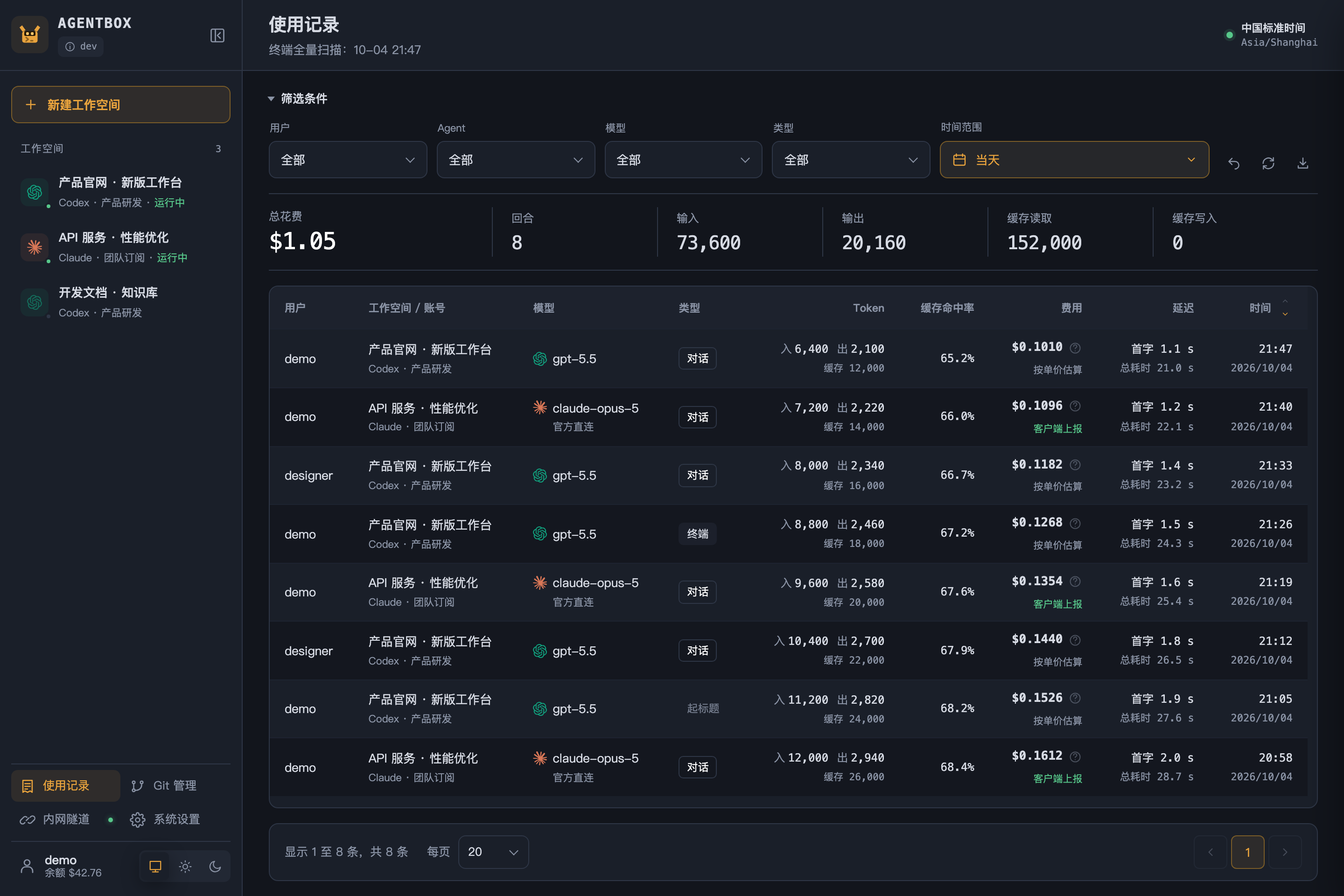
Task: Click the dev info badge
Action: 81,46
